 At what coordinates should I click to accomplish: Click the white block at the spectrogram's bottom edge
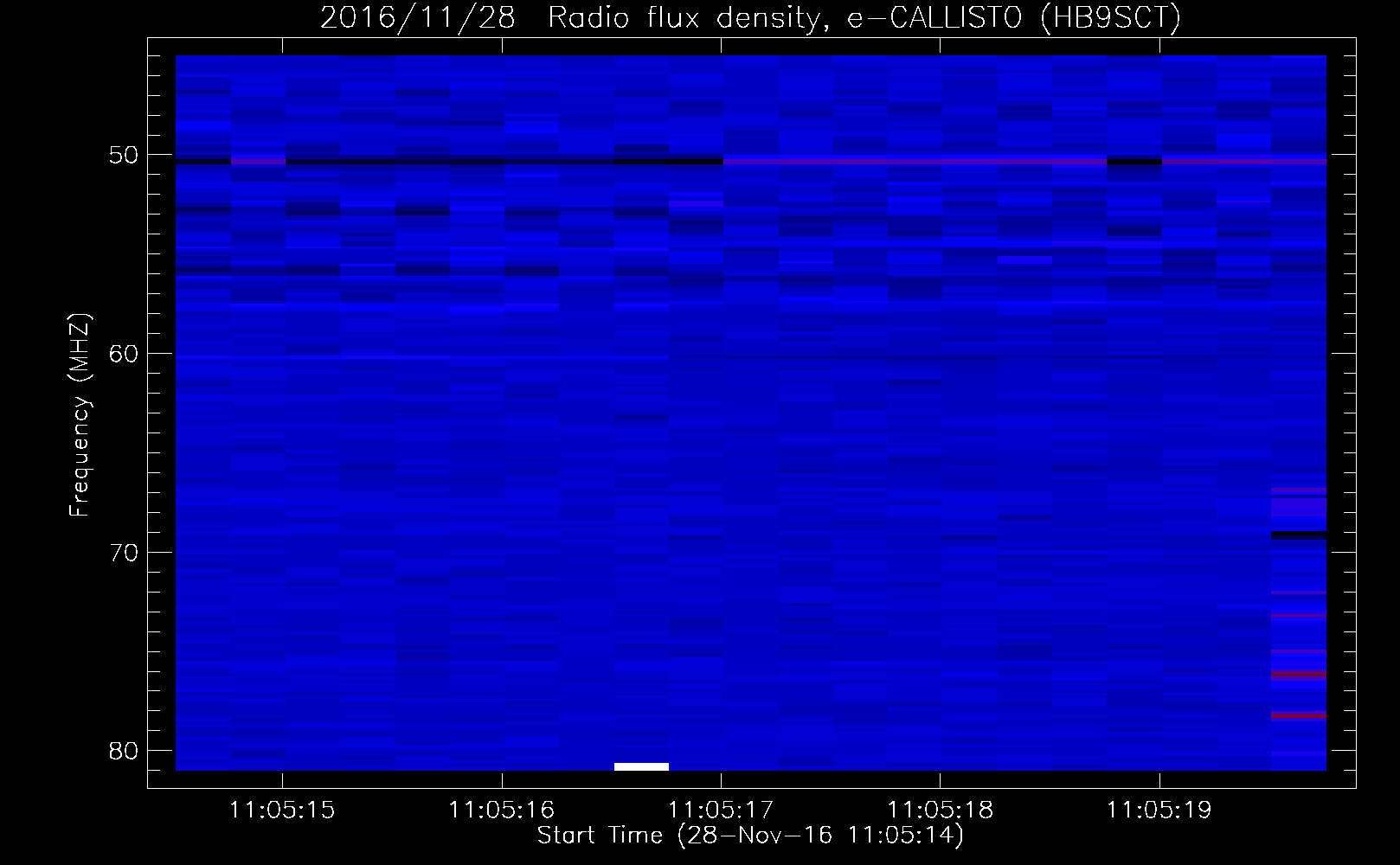point(641,766)
